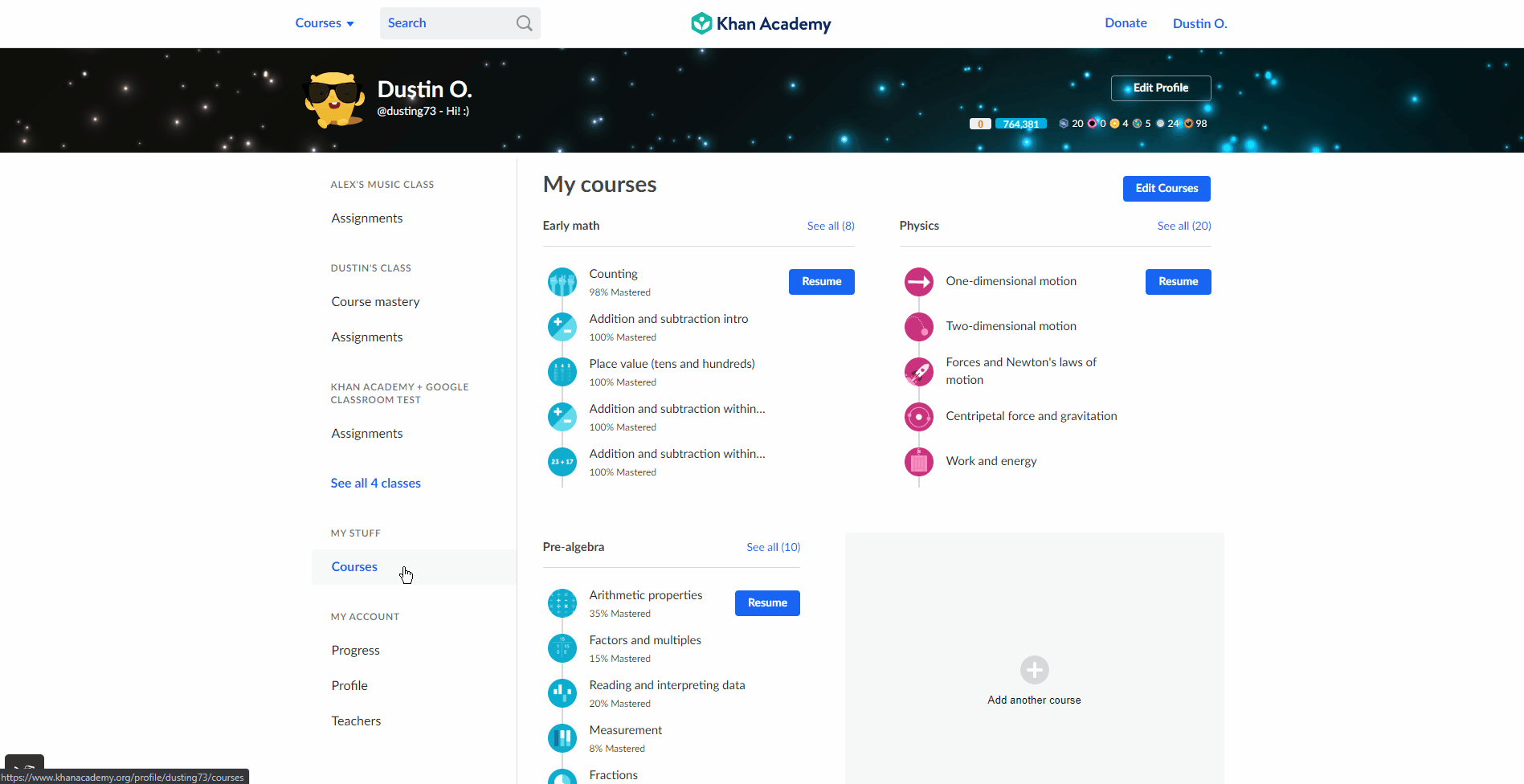1524x784 pixels.
Task: Click the energy points badge 764,381
Action: [1021, 124]
